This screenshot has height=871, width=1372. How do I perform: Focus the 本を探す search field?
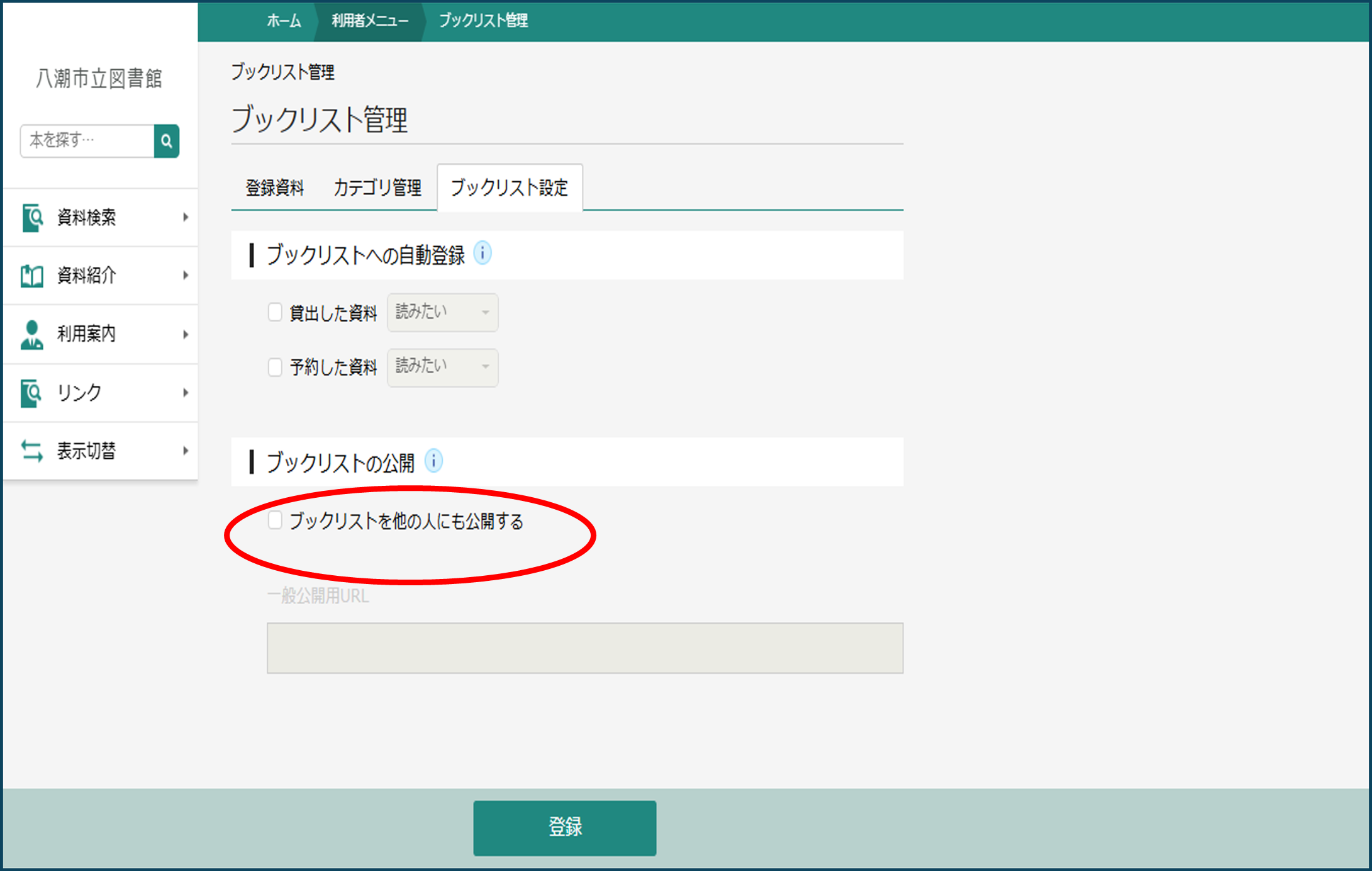click(87, 140)
